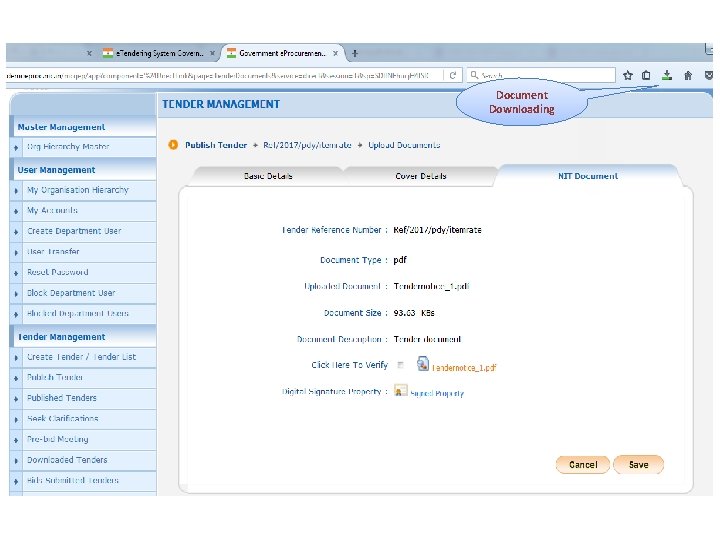Open the browser downloads arrow icon
Screen dimensions: 720x540
coord(667,75)
